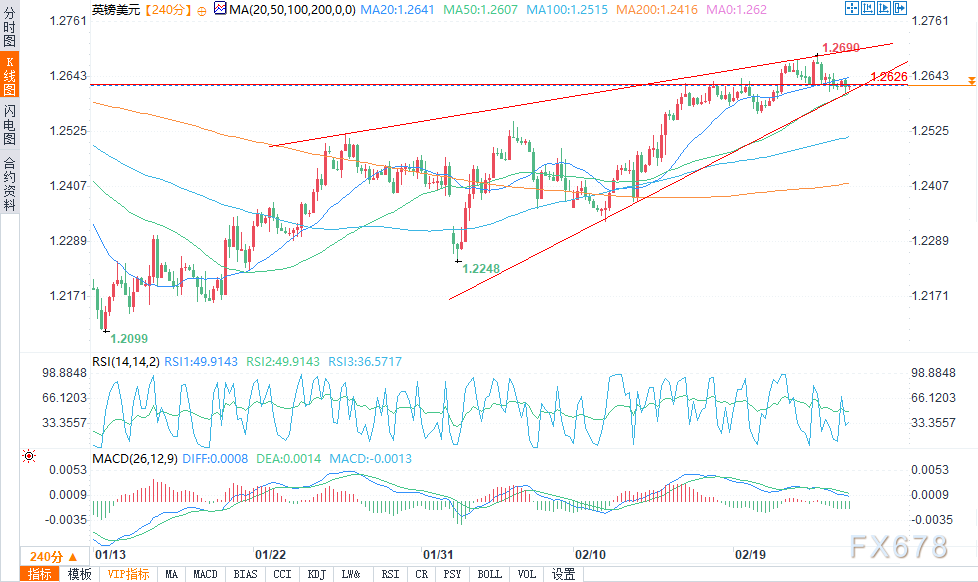Open the 240分 period selector at bottom left

(x=48, y=557)
